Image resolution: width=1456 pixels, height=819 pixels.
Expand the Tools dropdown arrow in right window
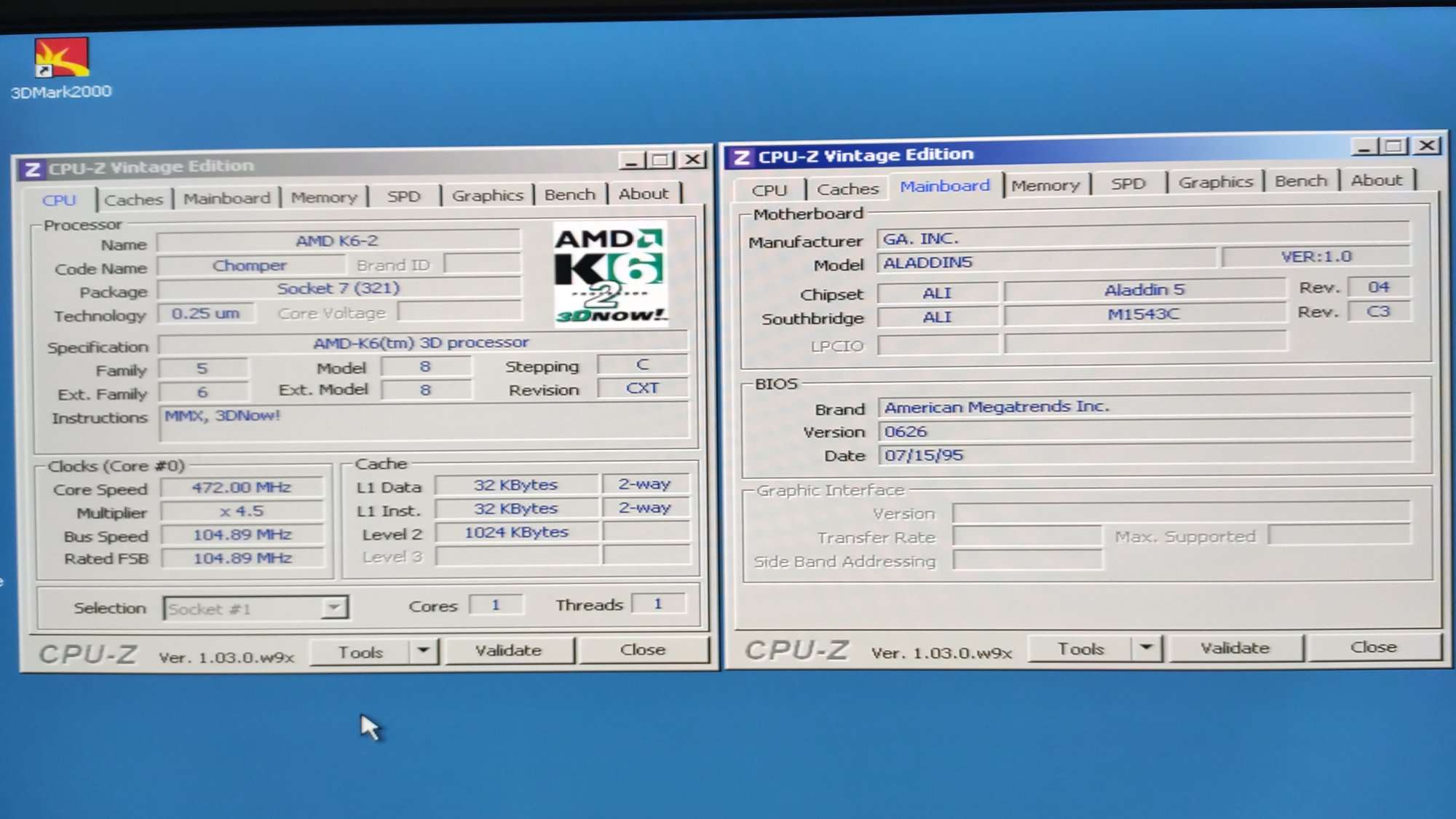(x=1146, y=646)
